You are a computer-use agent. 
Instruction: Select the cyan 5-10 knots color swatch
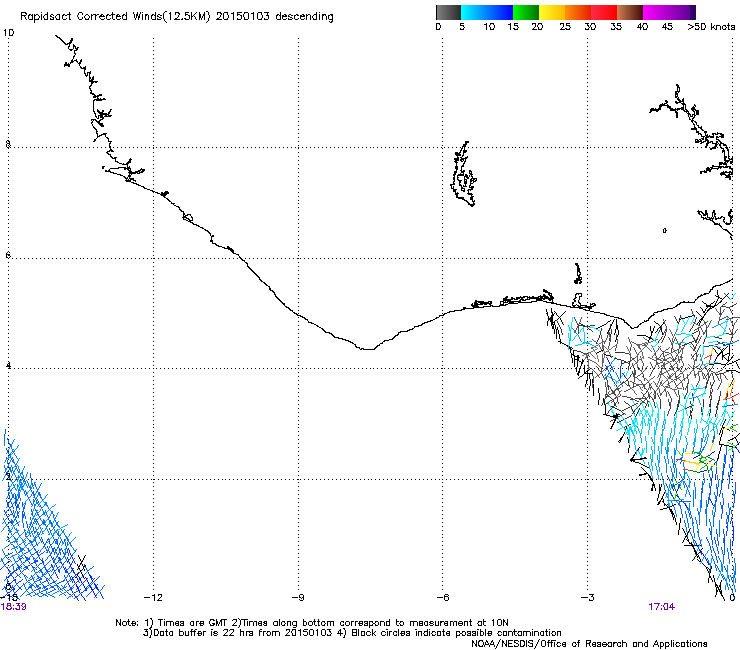click(474, 12)
